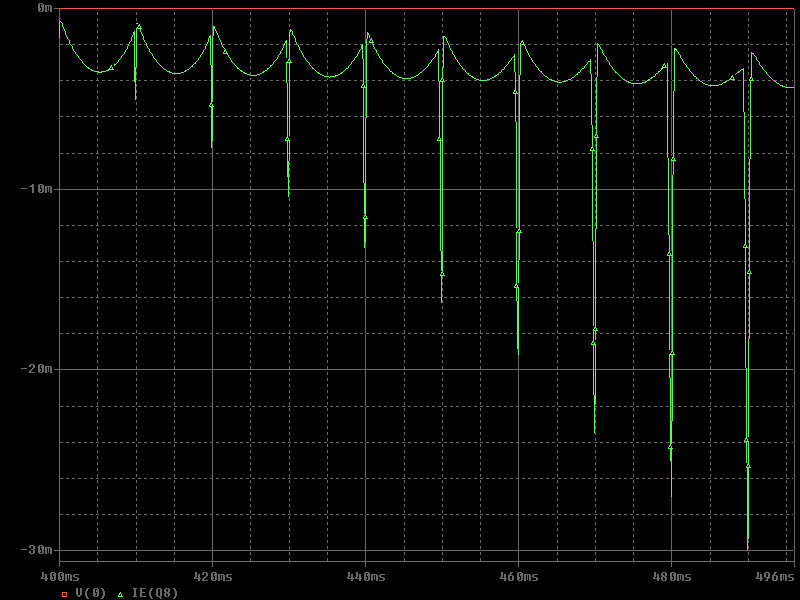Select the IE(Q8) trace name in legend
The height and width of the screenshot is (600, 800).
pos(155,593)
